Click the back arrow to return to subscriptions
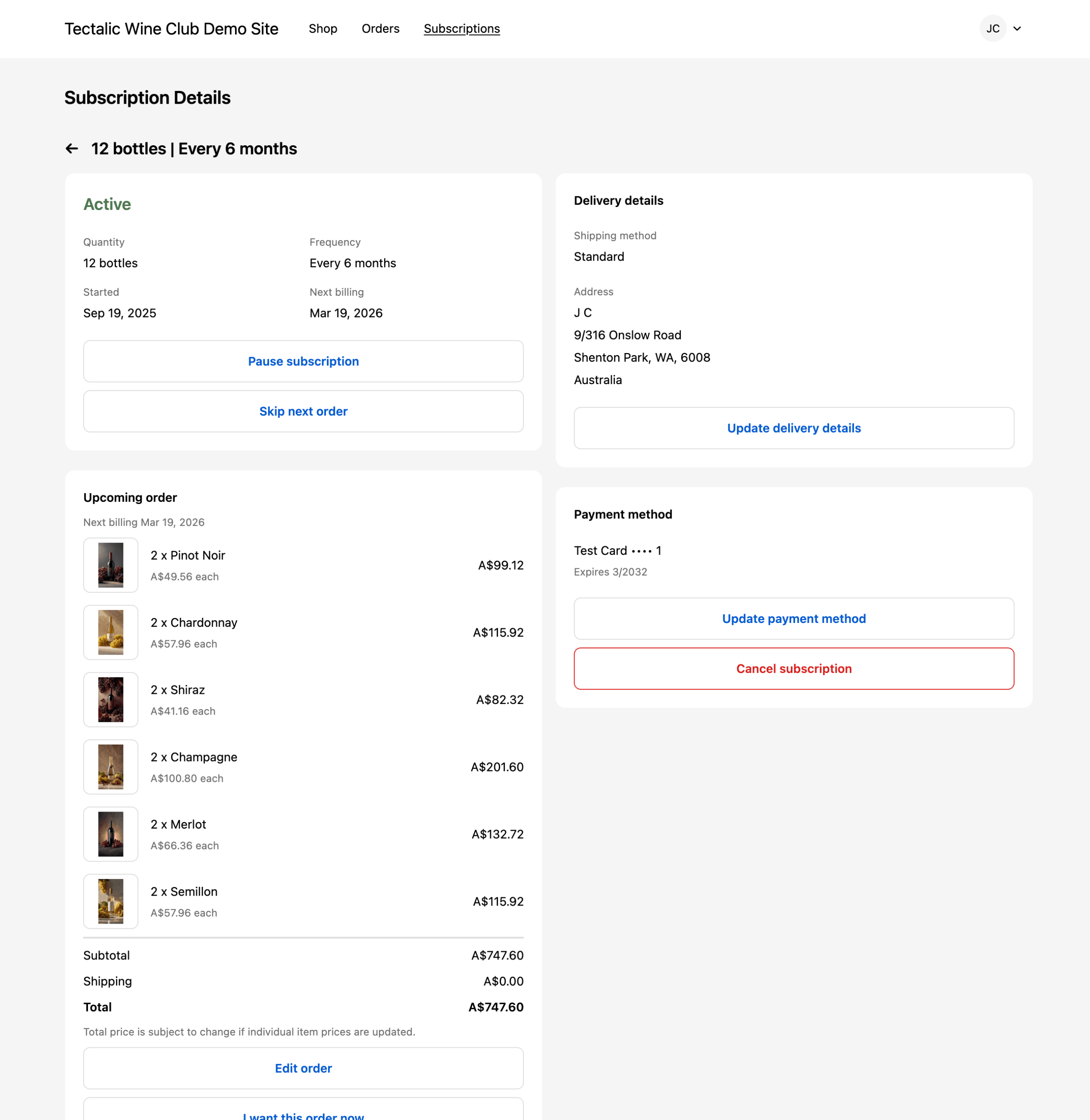1090x1120 pixels. coord(72,148)
